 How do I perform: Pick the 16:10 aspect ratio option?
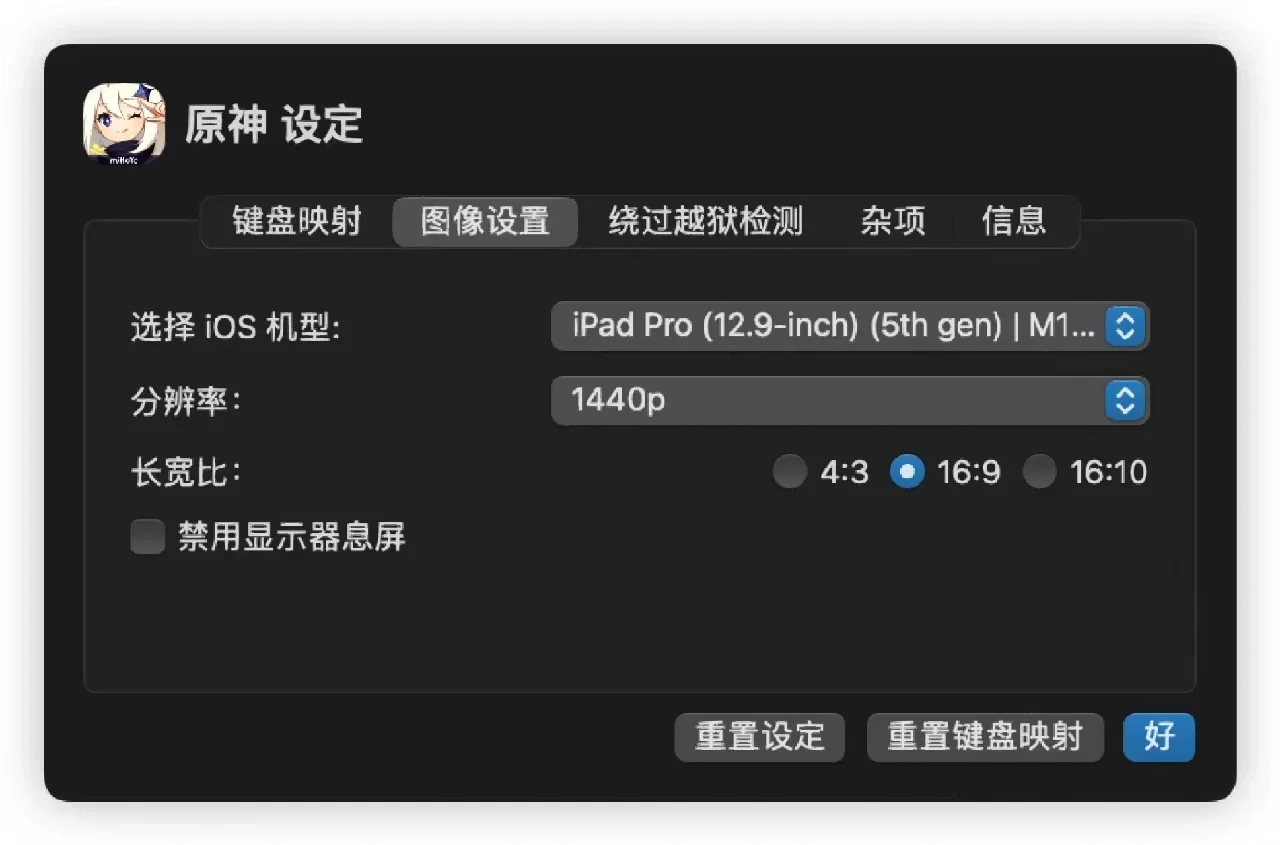(1040, 472)
